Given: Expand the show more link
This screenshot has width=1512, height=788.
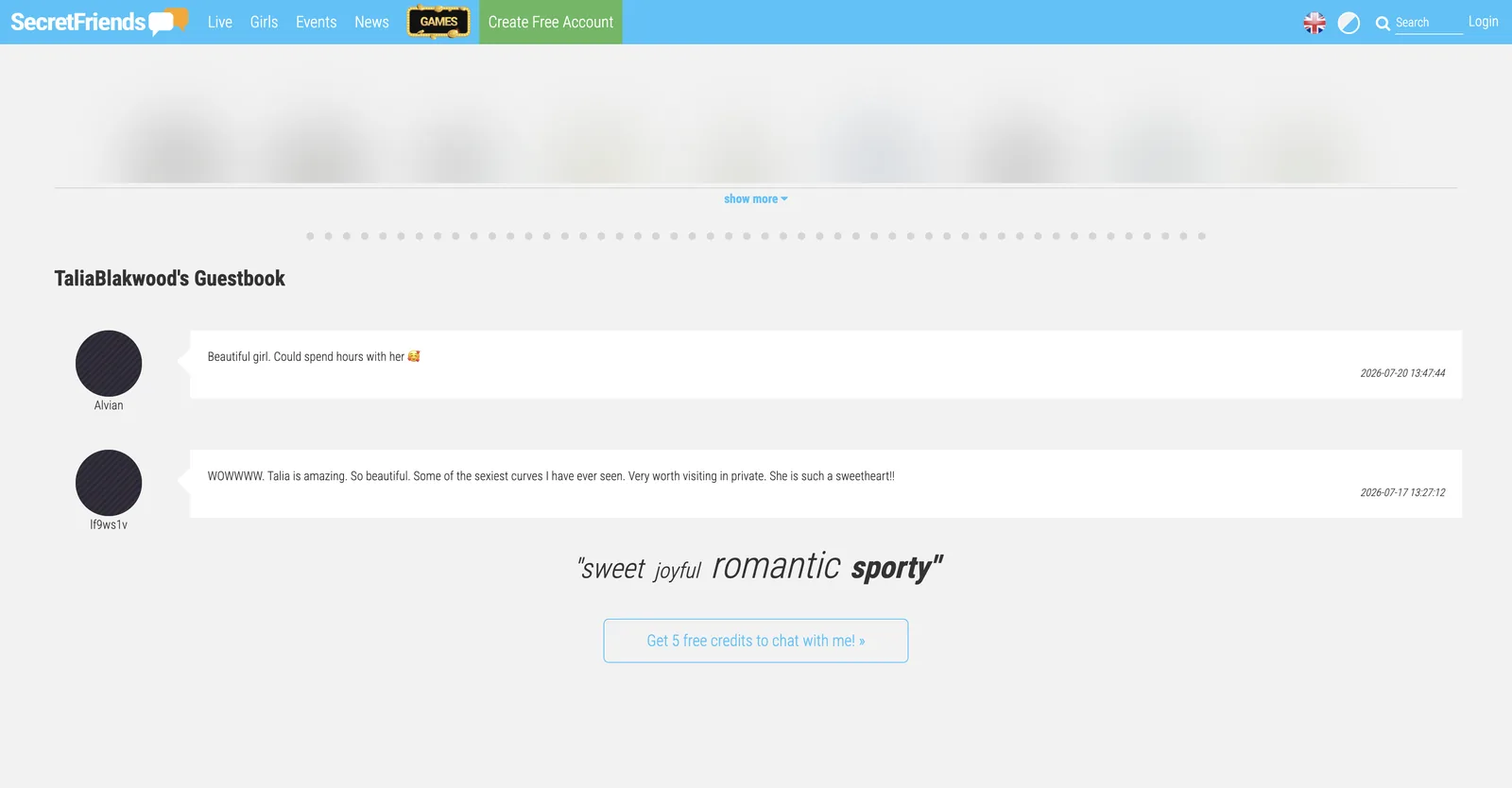Looking at the screenshot, I should coord(755,199).
